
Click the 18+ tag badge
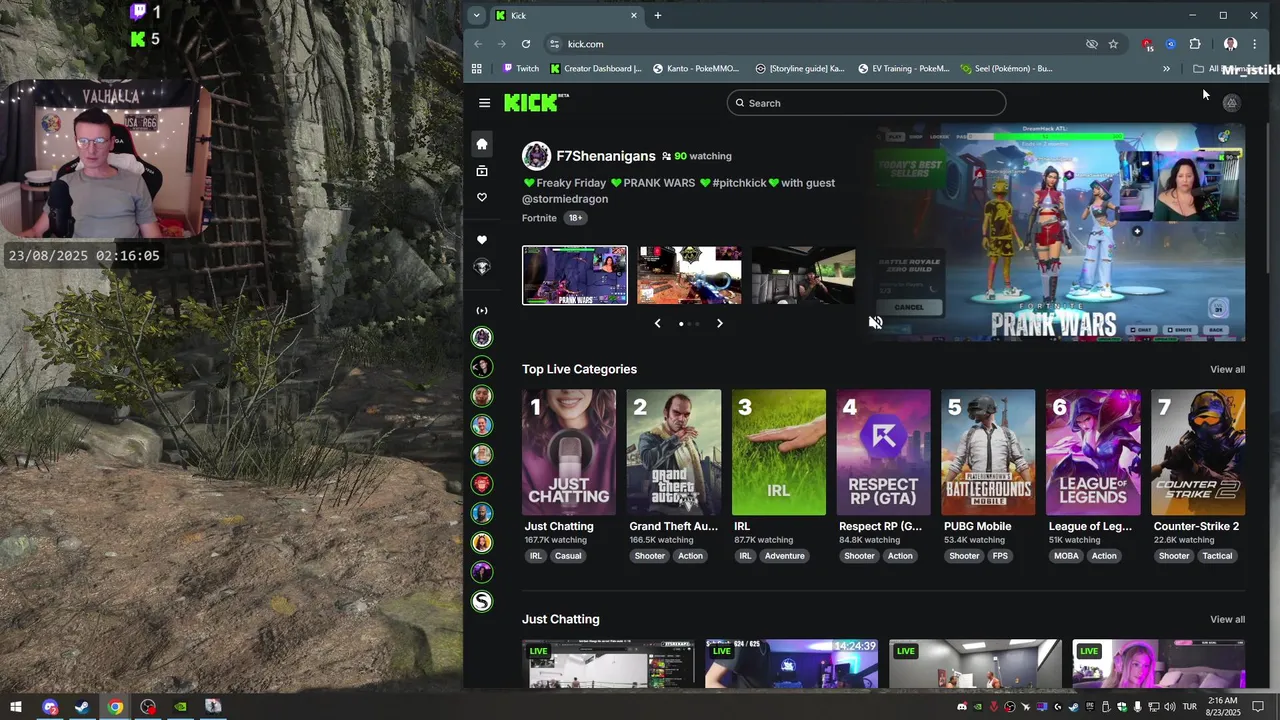(x=575, y=218)
